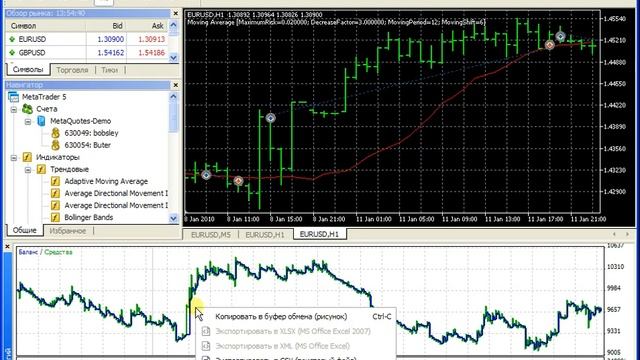Screen dimensions: 640x360
Task: Select Bollinger Bands indicator
Action: click(x=89, y=217)
